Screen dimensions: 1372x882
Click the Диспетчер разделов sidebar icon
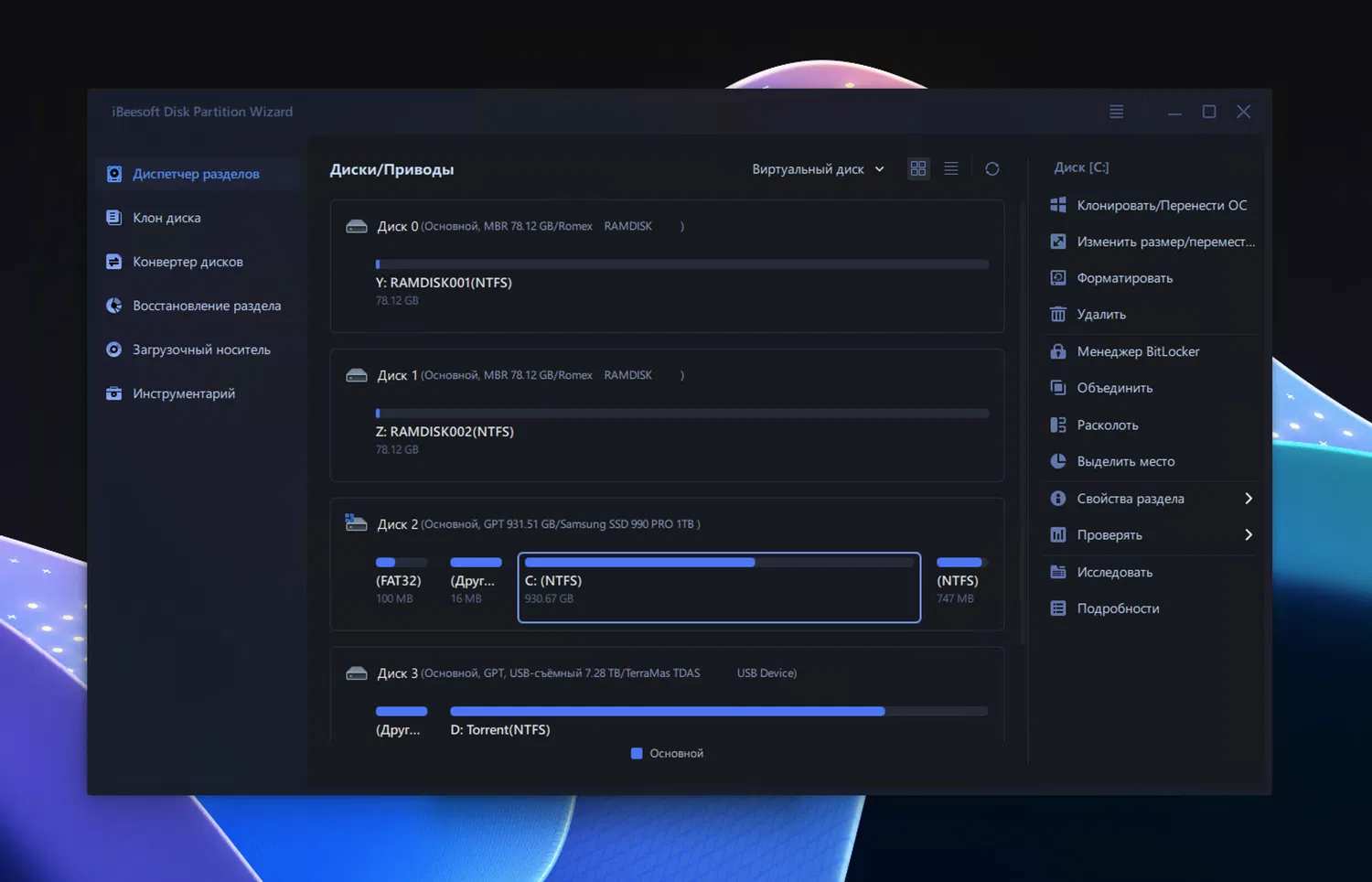pyautogui.click(x=114, y=174)
